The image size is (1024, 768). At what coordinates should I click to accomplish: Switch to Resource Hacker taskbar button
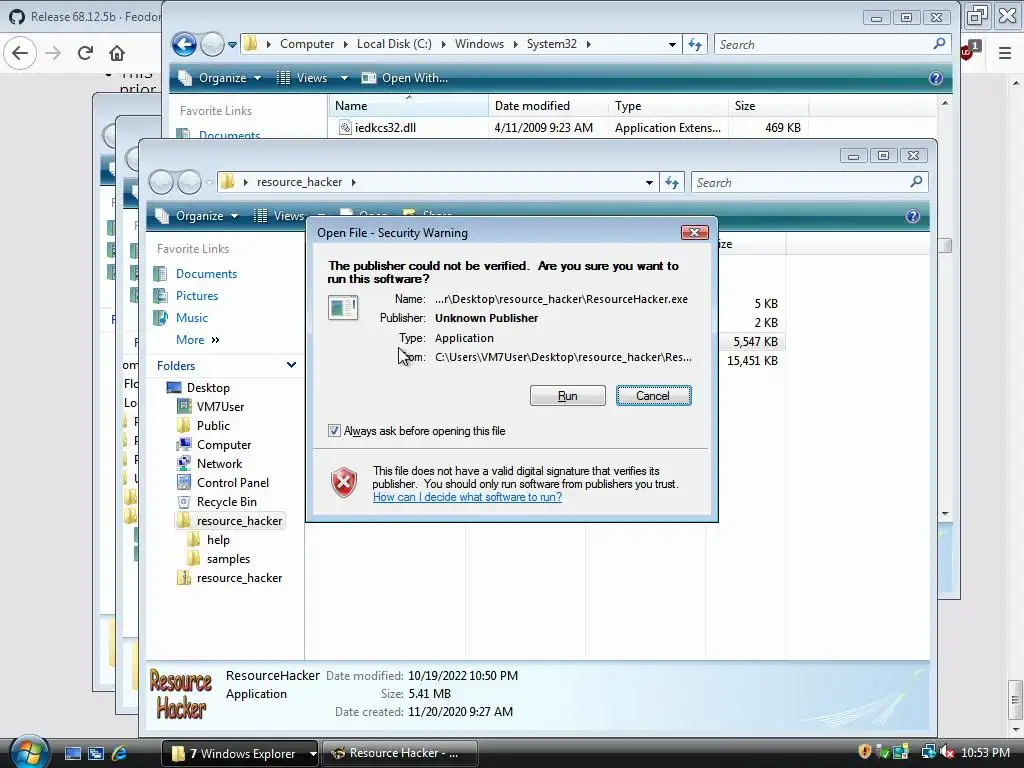pyautogui.click(x=400, y=754)
